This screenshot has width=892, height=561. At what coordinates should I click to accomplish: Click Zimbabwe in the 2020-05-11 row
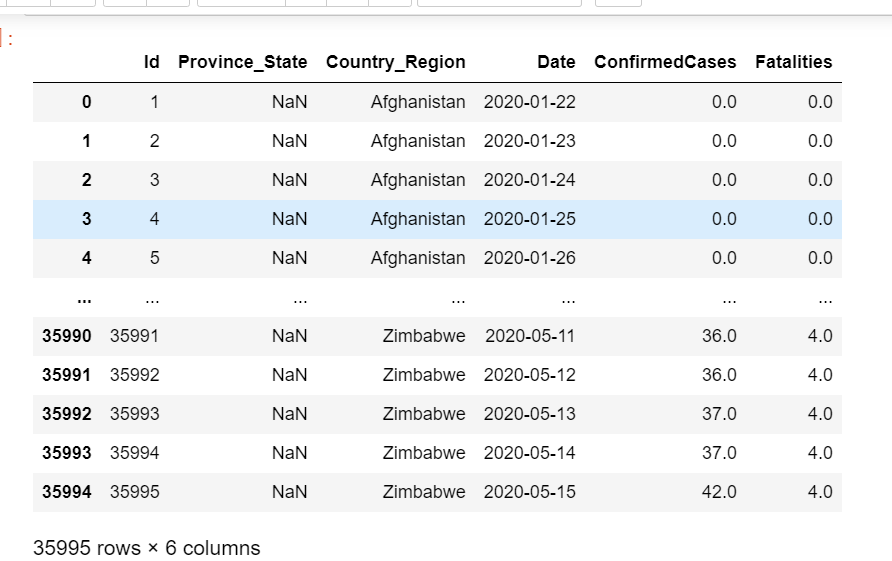424,336
